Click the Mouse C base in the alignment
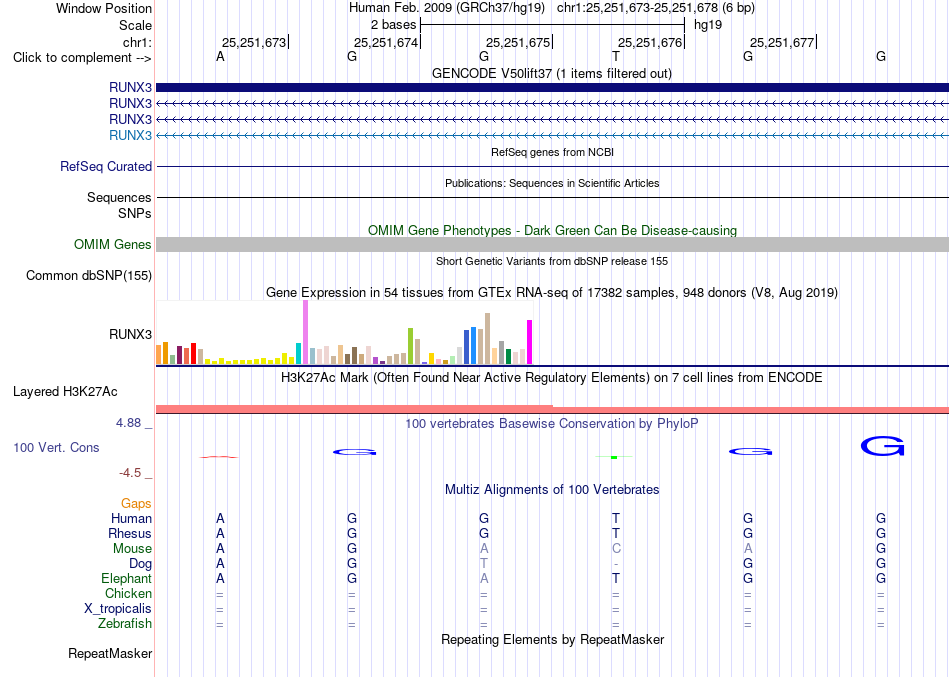Image resolution: width=950 pixels, height=677 pixels. 616,549
